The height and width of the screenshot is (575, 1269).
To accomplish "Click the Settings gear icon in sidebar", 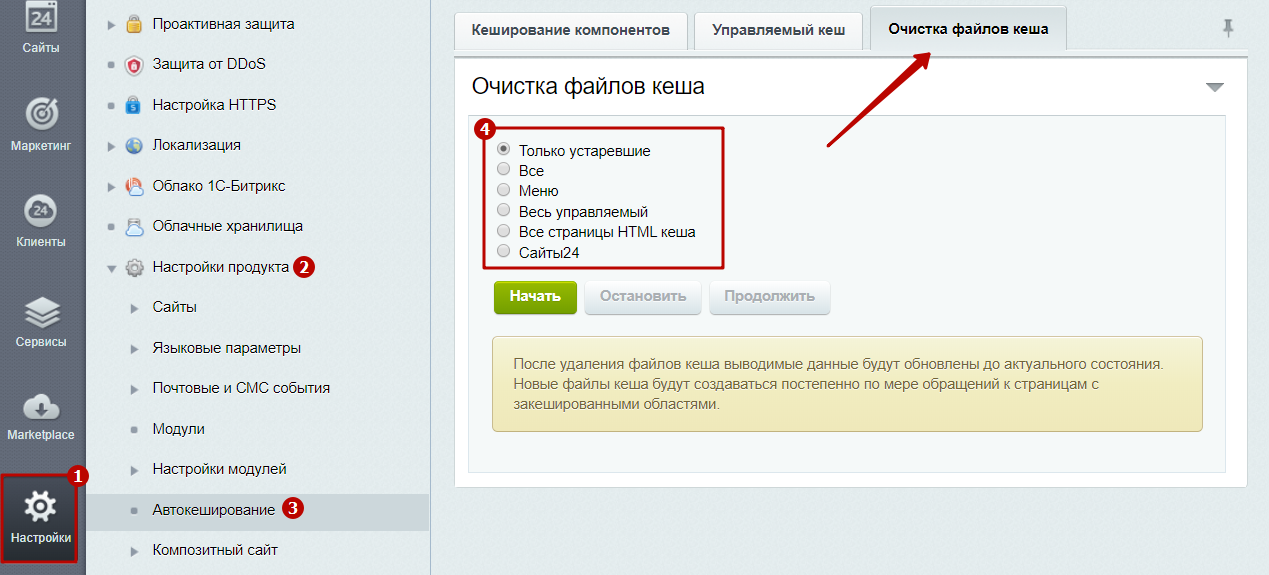I will (40, 508).
